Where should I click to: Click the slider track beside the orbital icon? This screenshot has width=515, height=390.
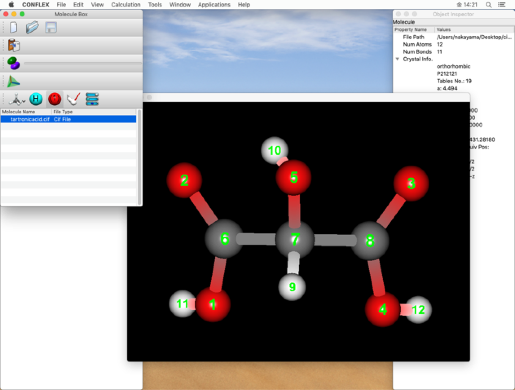[x=83, y=63]
